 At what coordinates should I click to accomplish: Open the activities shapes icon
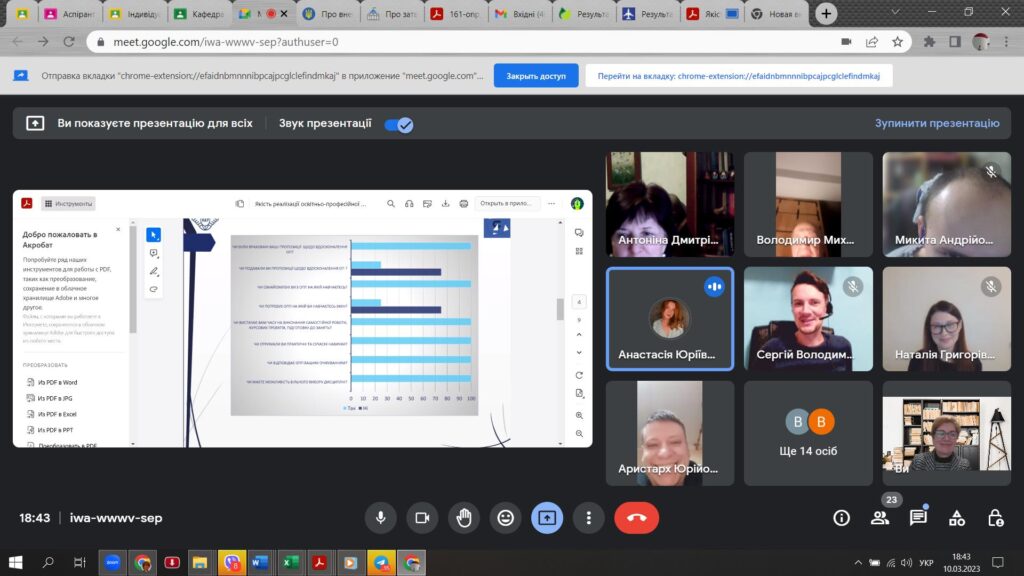(x=957, y=518)
